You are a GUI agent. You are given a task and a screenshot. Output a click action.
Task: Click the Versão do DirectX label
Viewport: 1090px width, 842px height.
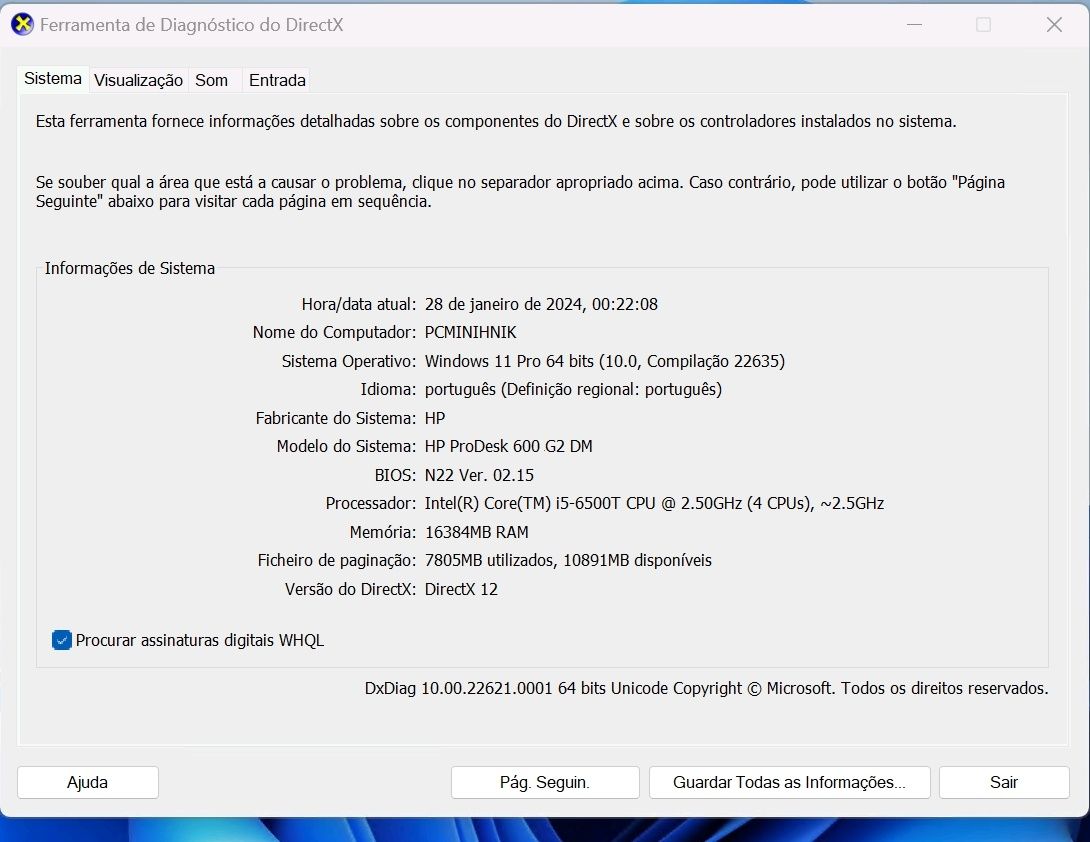350,589
